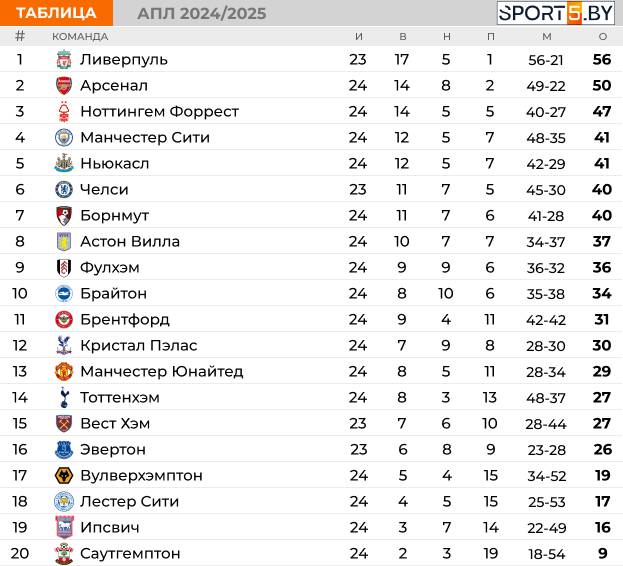Image resolution: width=623 pixels, height=566 pixels.
Task: Sort by the О points column header
Action: 603,37
